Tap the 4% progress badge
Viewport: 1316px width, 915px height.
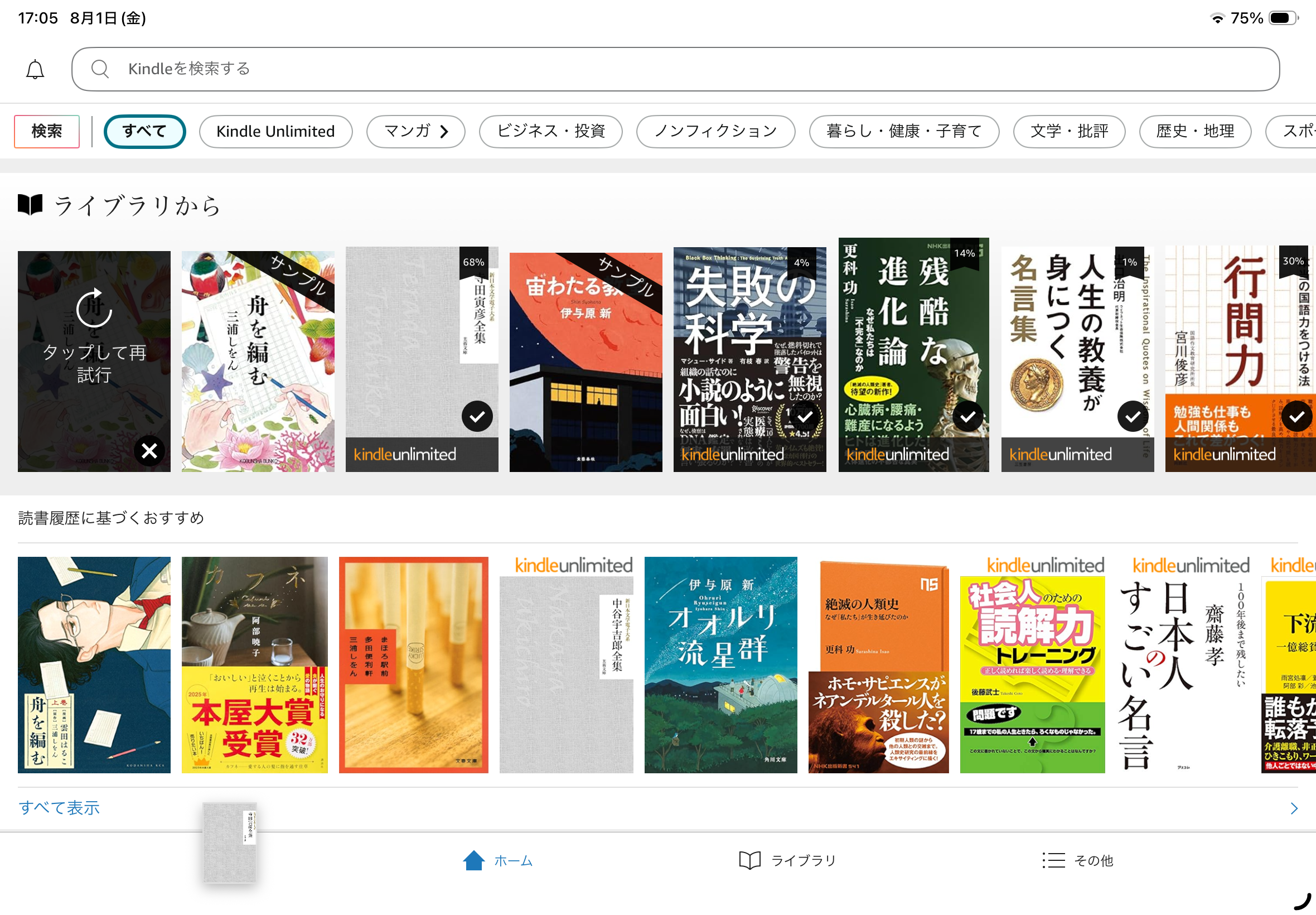(801, 263)
